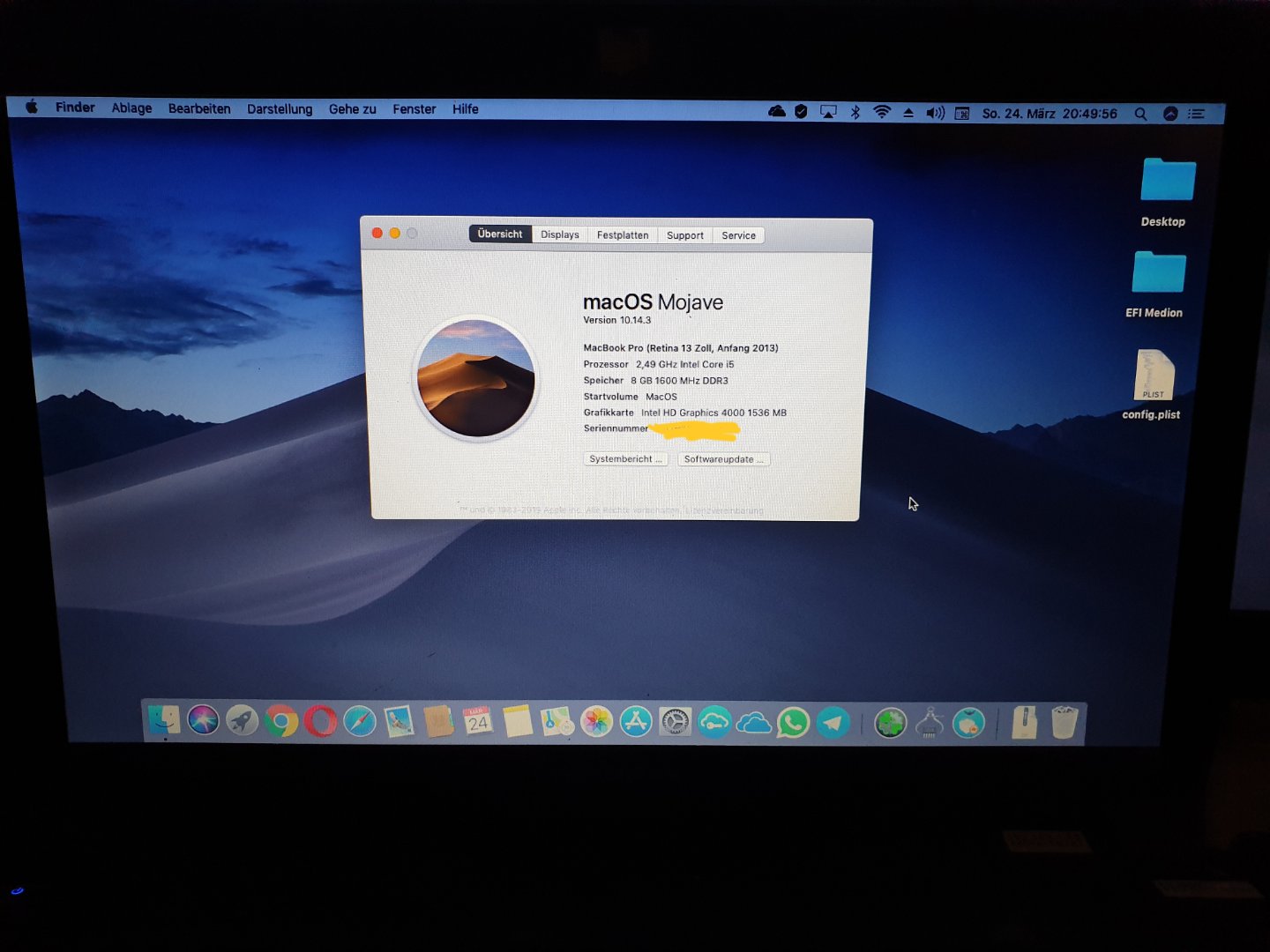Screen dimensions: 1270x952
Task: Open the zip archive icon in Dock
Action: coord(1024,723)
